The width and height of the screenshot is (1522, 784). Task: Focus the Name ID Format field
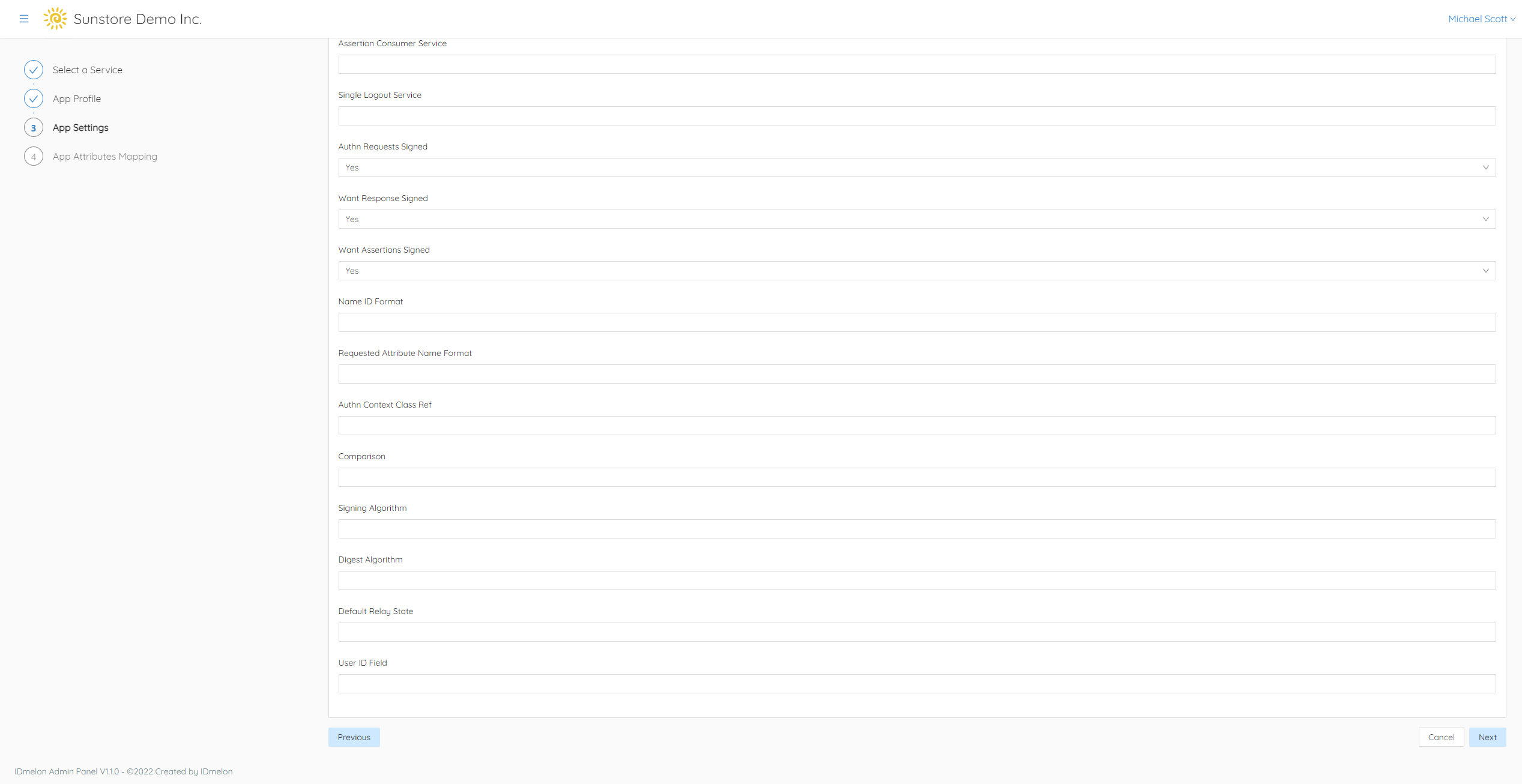click(x=917, y=322)
